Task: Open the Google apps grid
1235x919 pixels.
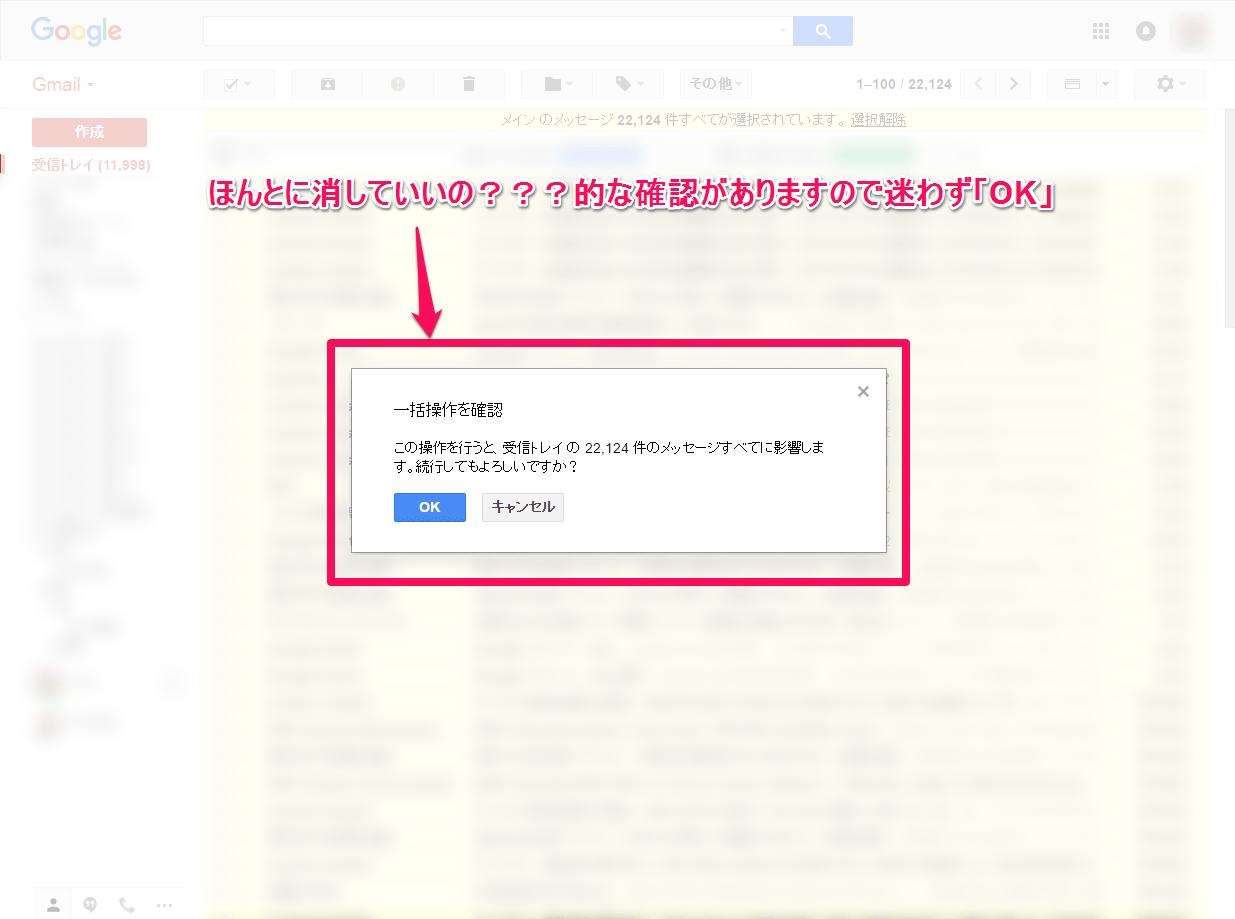Action: tap(1101, 32)
